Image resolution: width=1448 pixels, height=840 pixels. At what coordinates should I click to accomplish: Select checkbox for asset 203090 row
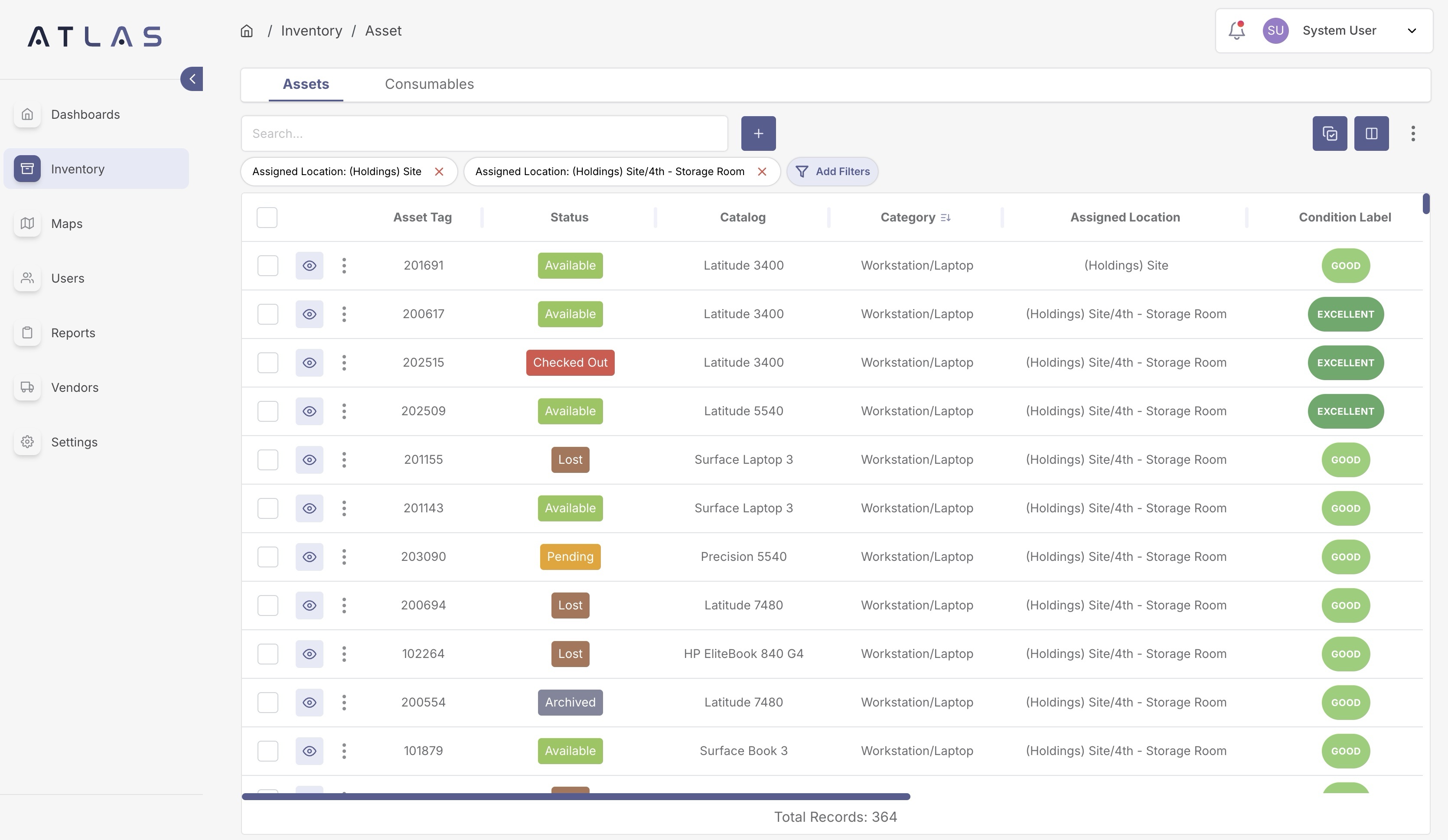[268, 557]
